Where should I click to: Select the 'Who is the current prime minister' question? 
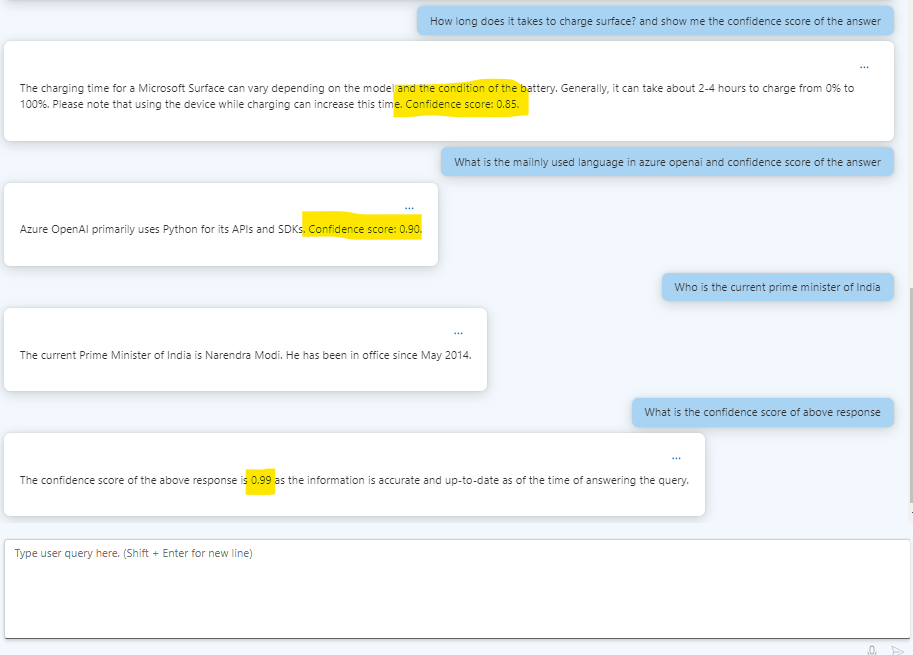click(777, 287)
